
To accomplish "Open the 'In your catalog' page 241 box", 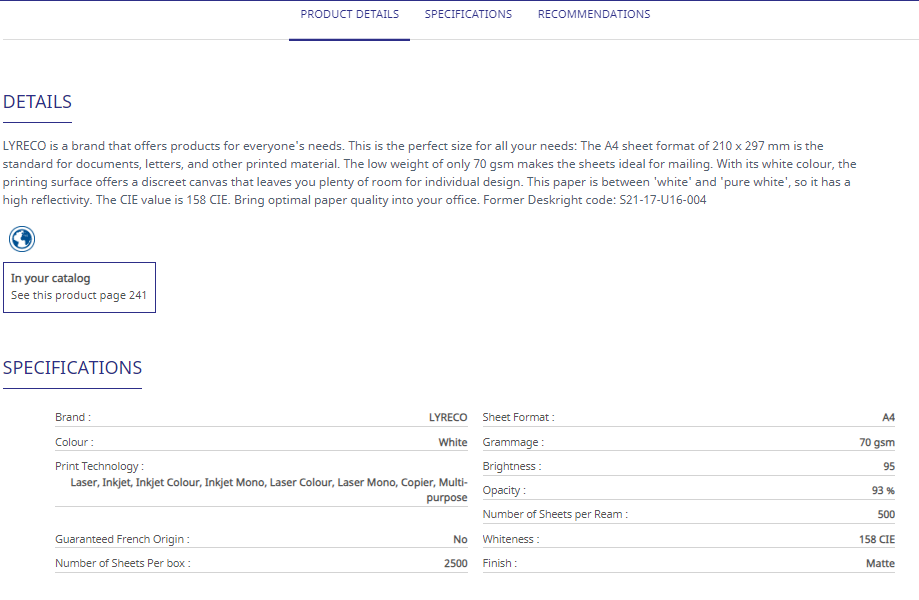I will pos(79,287).
